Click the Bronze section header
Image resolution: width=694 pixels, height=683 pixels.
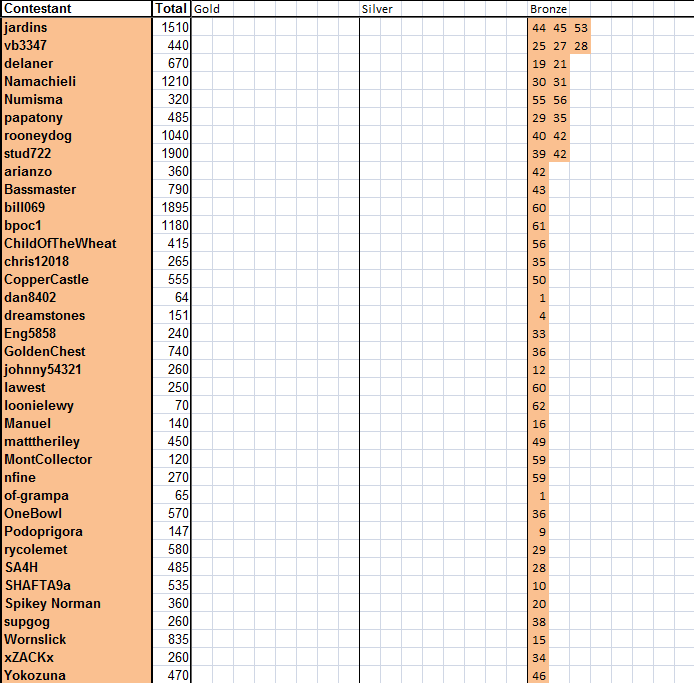(x=548, y=9)
